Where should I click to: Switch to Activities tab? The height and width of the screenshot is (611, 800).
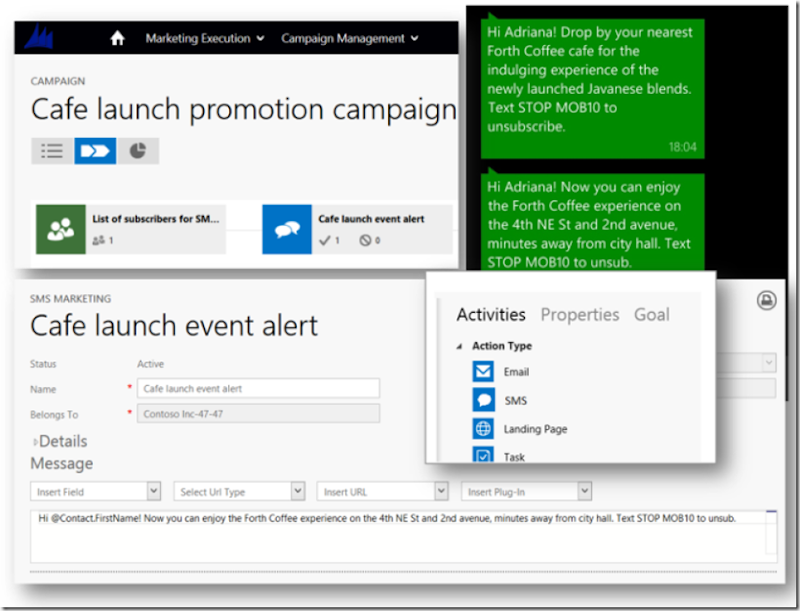491,315
